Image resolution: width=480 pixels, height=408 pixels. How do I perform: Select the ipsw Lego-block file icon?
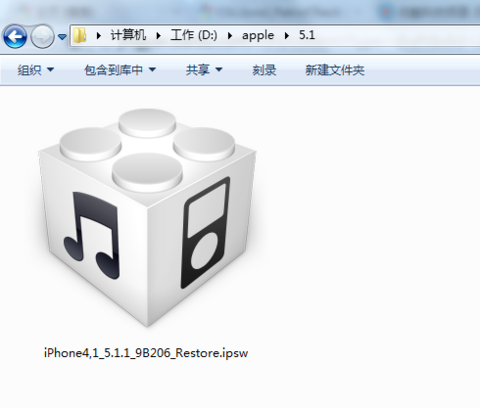click(147, 218)
